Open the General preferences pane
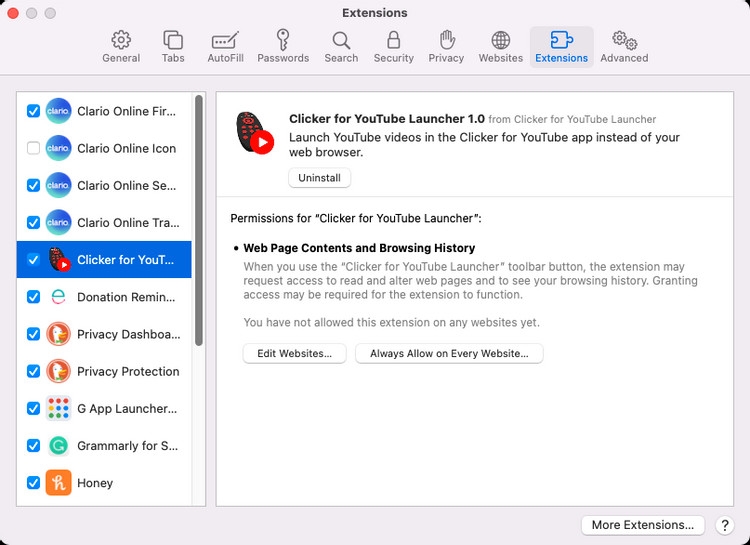 tap(121, 46)
